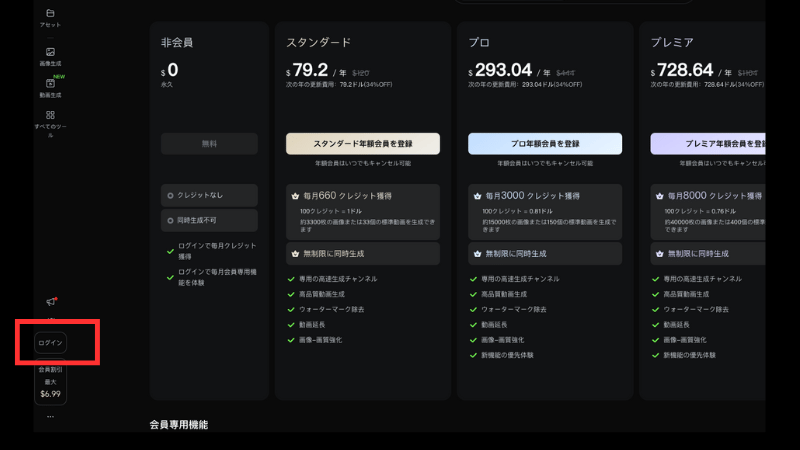Click 年額会員はいつでもキャンセル可能 under Pro button
The height and width of the screenshot is (450, 800).
tap(545, 163)
